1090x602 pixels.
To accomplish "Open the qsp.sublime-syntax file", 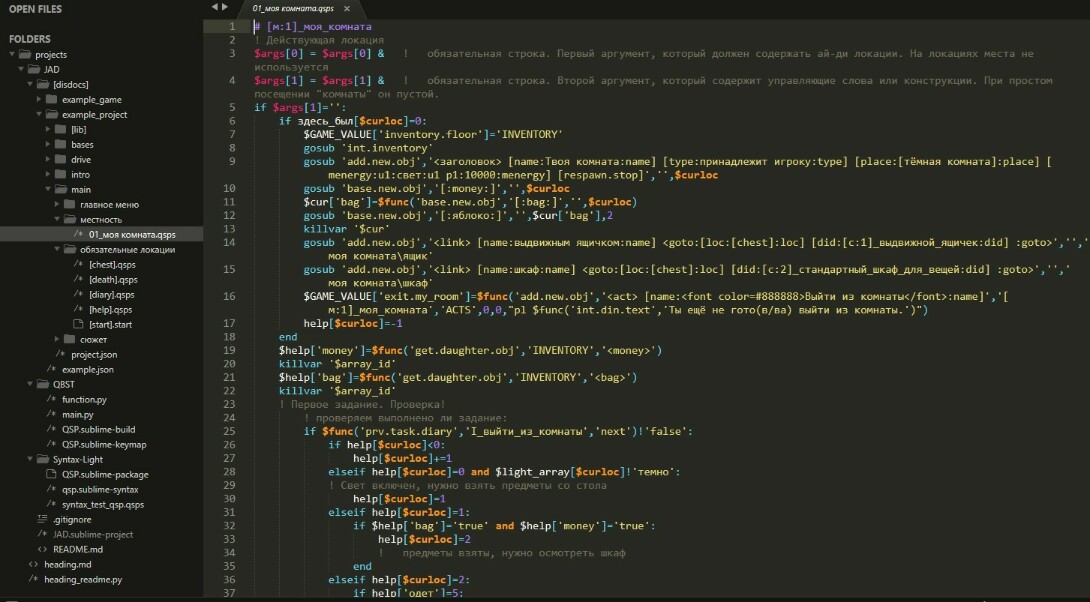I will (x=100, y=489).
